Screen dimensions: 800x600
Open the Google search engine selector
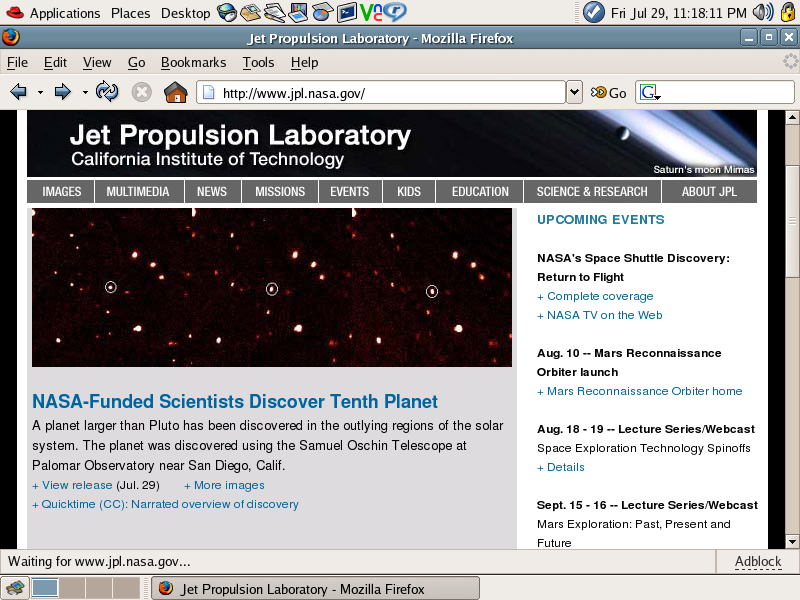click(650, 92)
